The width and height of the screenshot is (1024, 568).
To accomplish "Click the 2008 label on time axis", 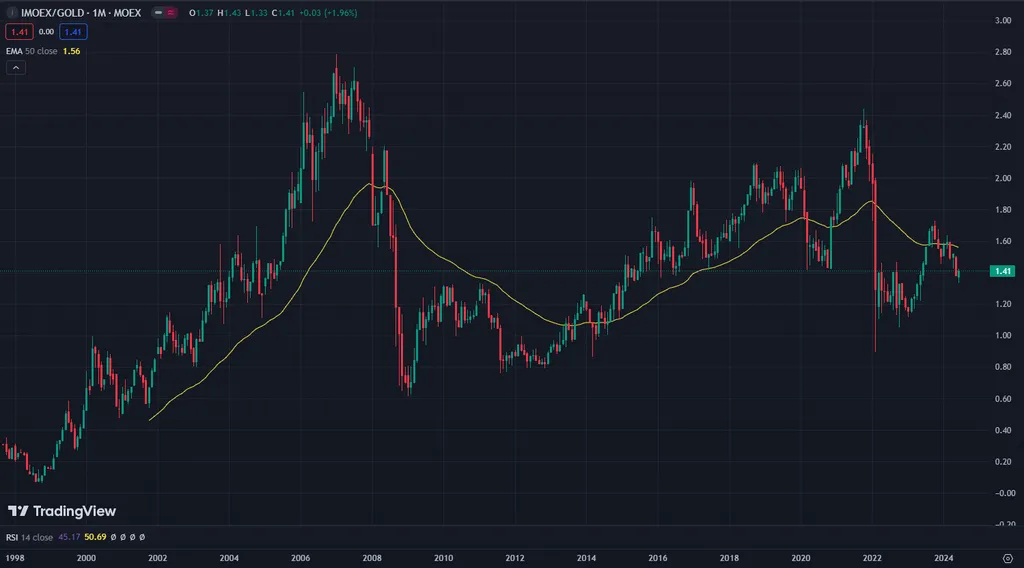I will click(372, 557).
